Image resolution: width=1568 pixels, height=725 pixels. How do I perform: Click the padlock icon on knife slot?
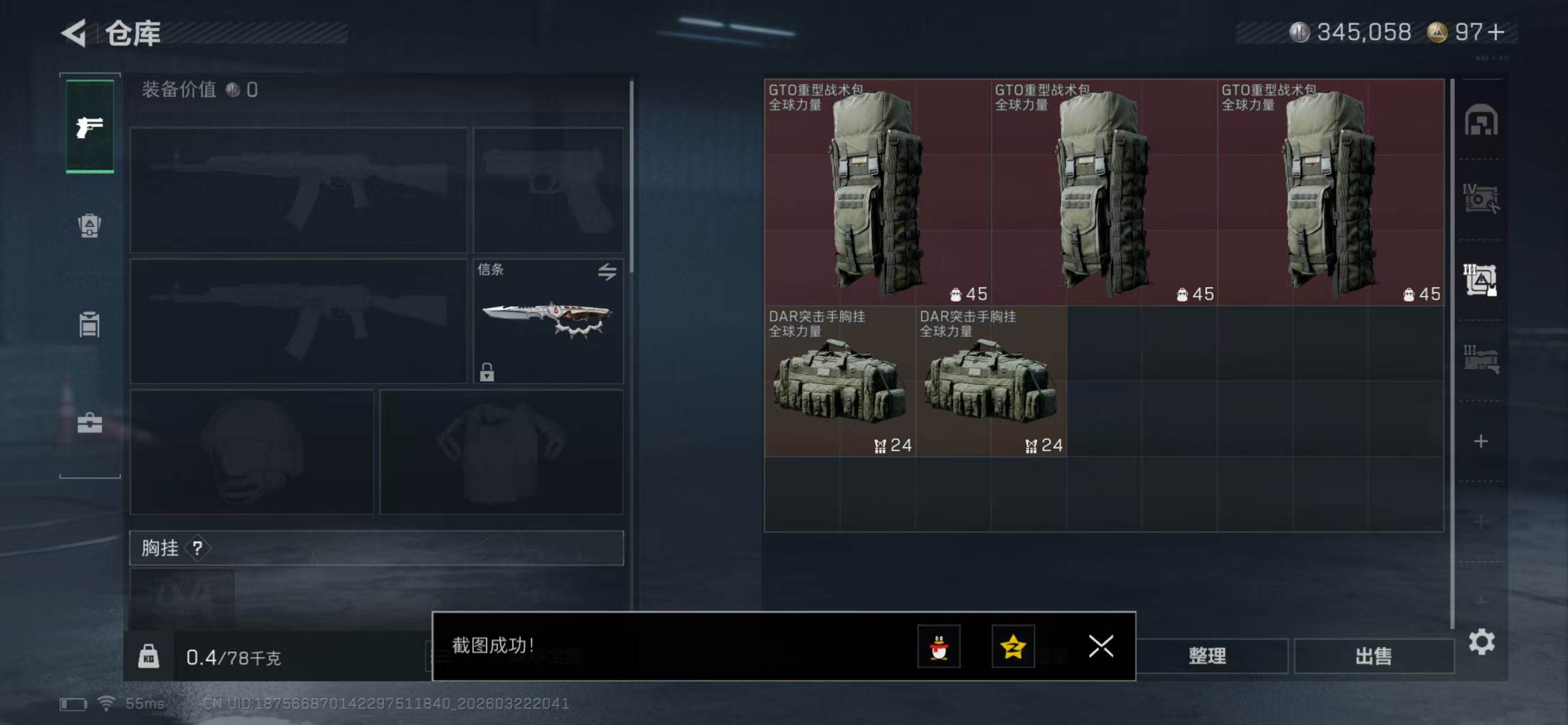coord(486,372)
